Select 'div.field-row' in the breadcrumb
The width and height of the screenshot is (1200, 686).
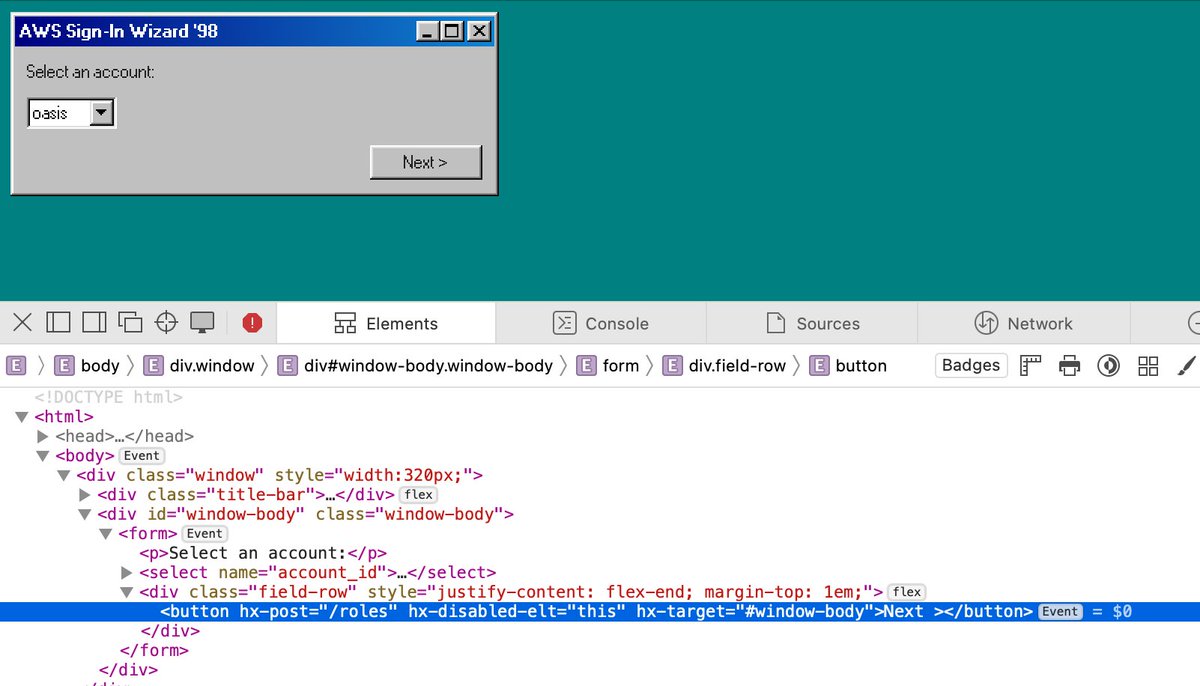coord(725,365)
